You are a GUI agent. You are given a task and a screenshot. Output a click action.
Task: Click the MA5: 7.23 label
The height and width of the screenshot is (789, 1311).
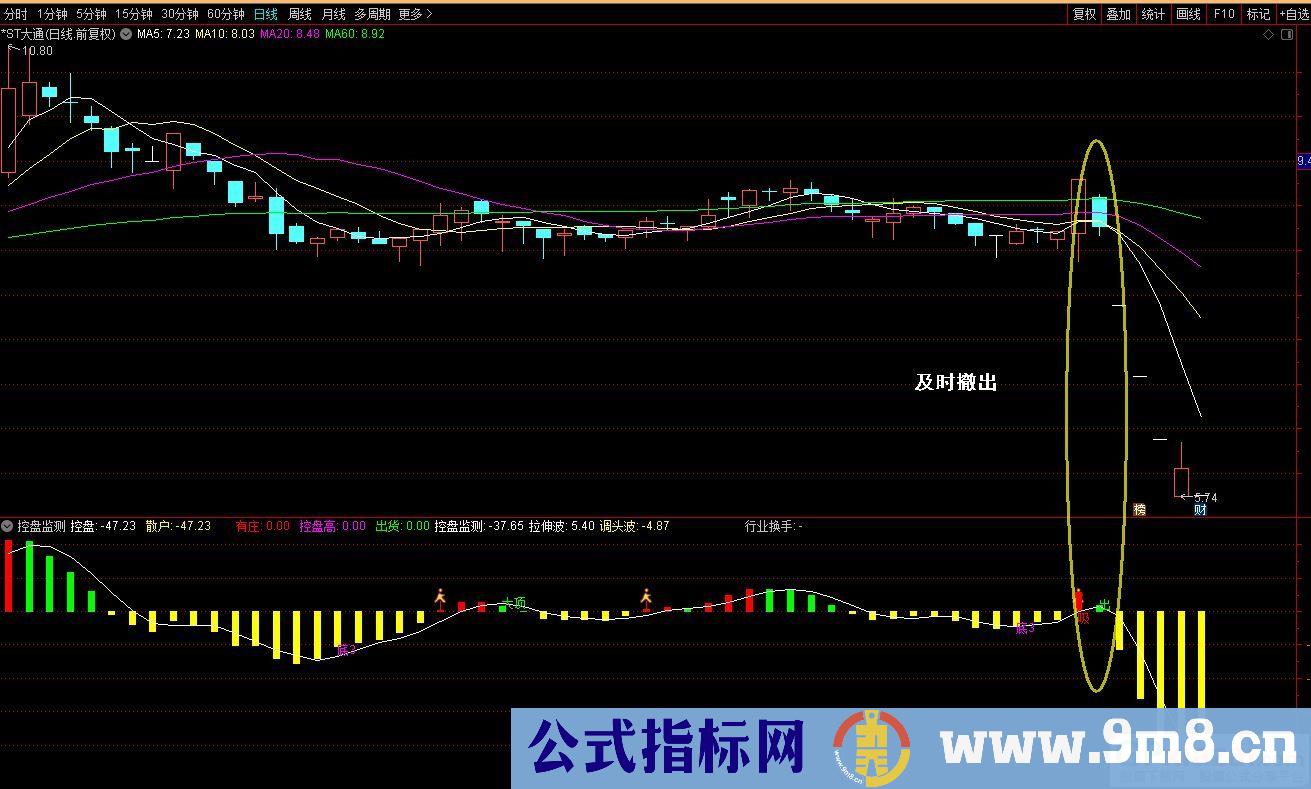(163, 34)
